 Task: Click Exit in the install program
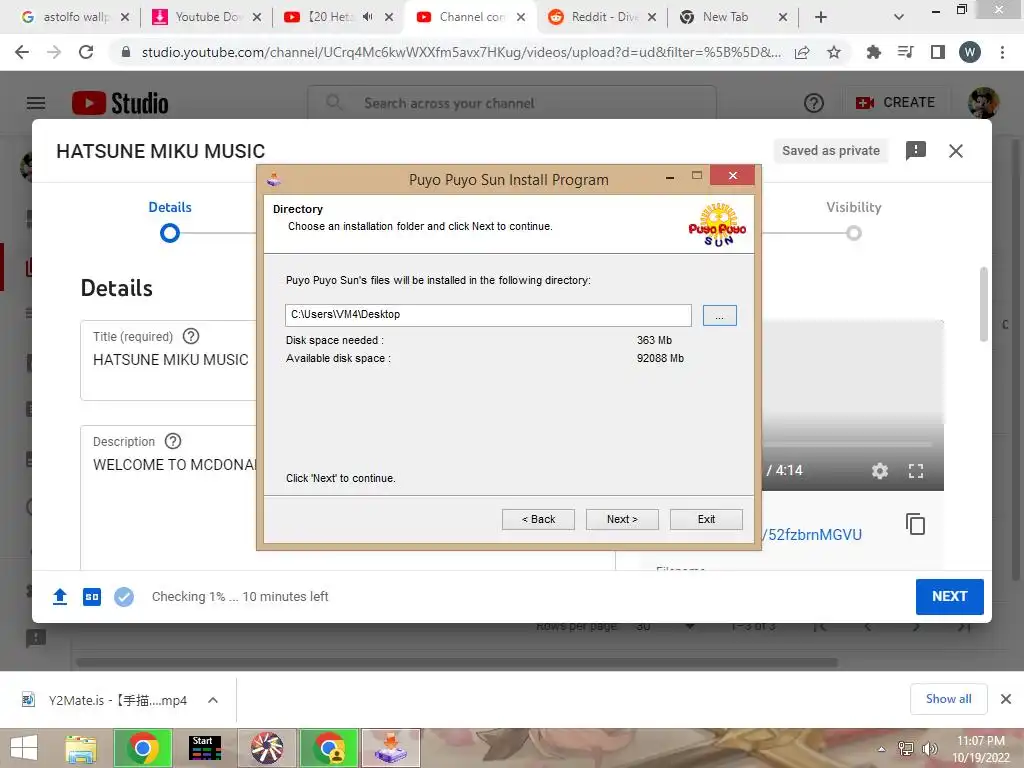pyautogui.click(x=706, y=519)
